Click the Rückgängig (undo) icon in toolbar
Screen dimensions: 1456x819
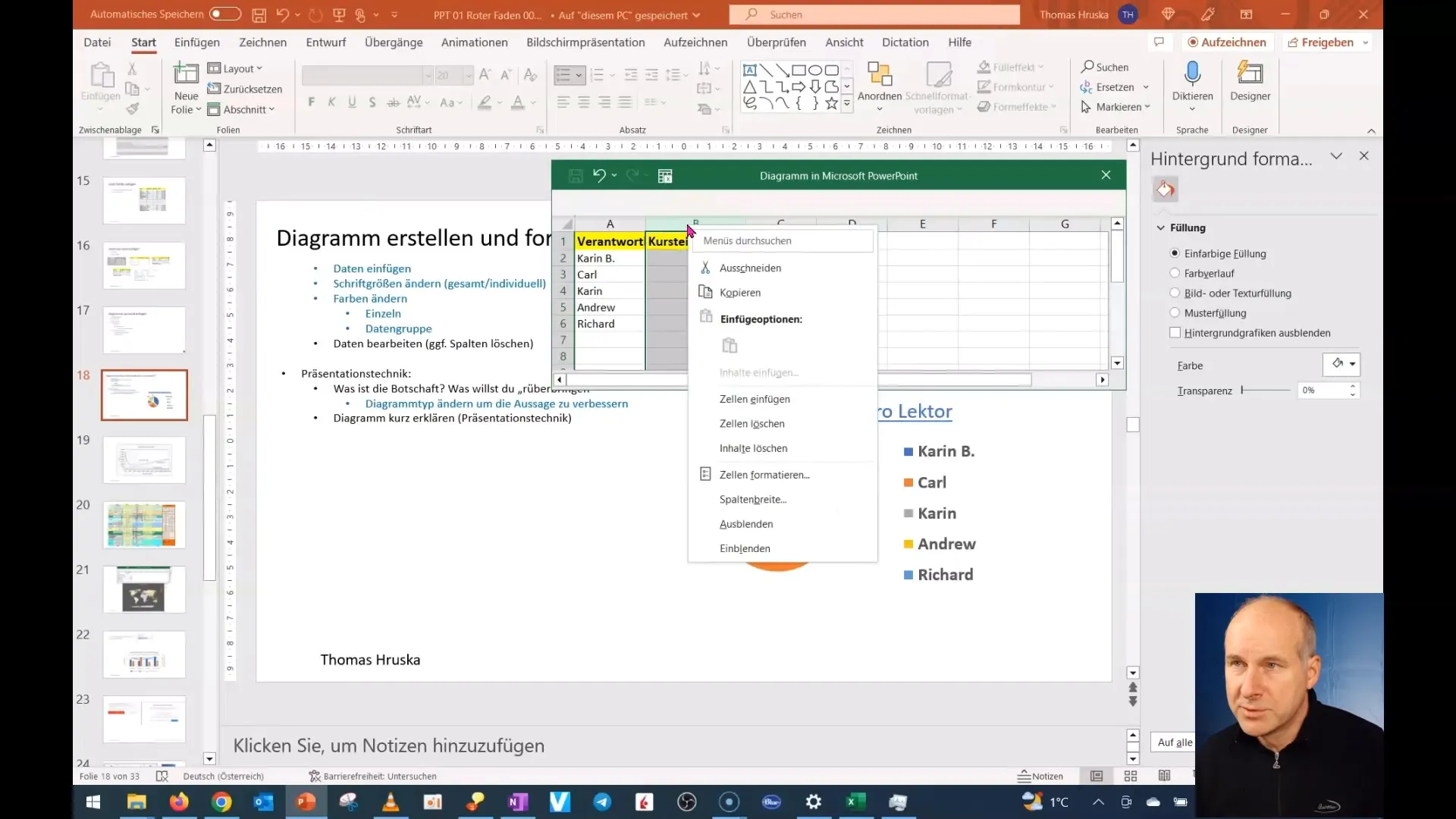[281, 14]
